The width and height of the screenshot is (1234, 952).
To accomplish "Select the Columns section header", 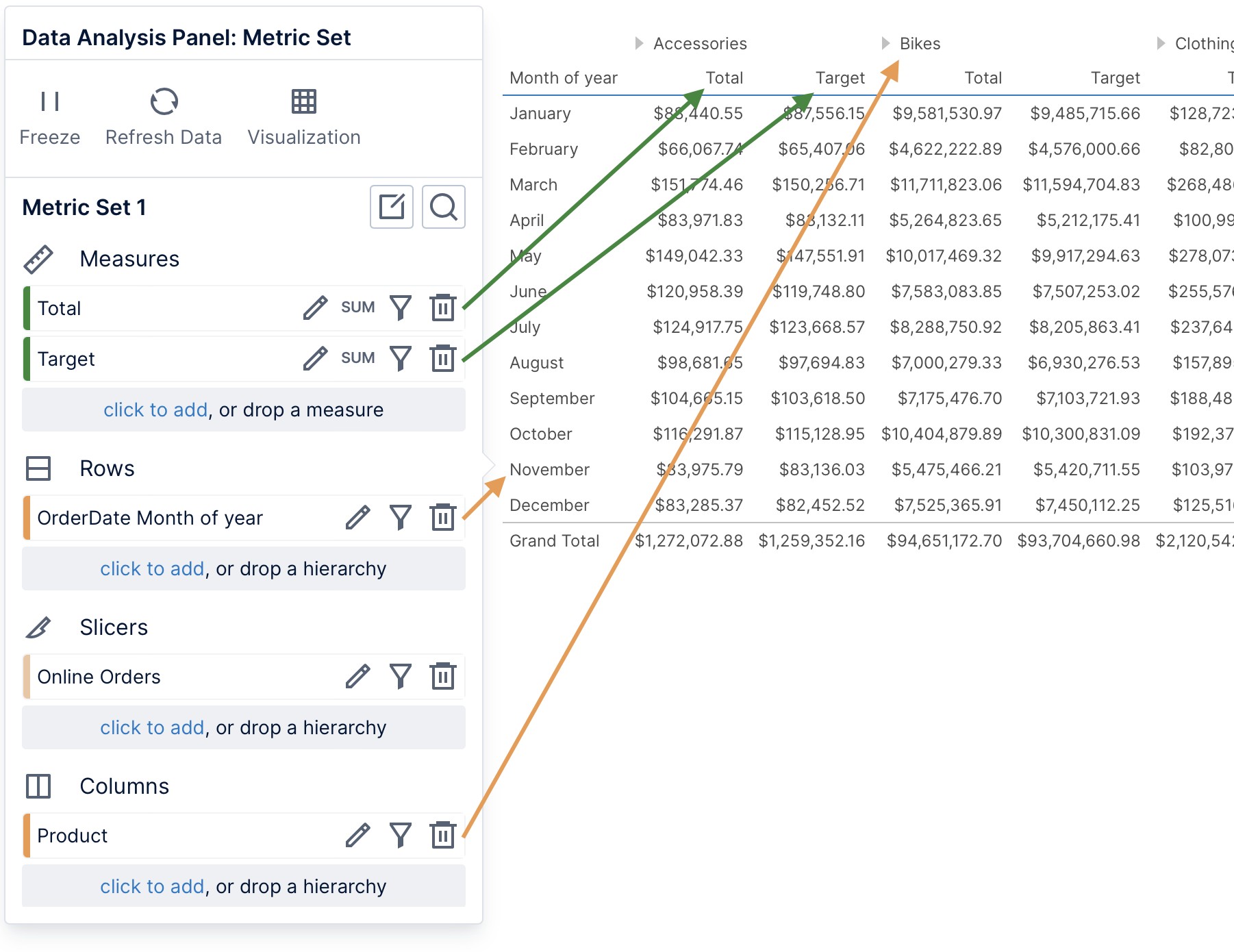I will [x=124, y=786].
